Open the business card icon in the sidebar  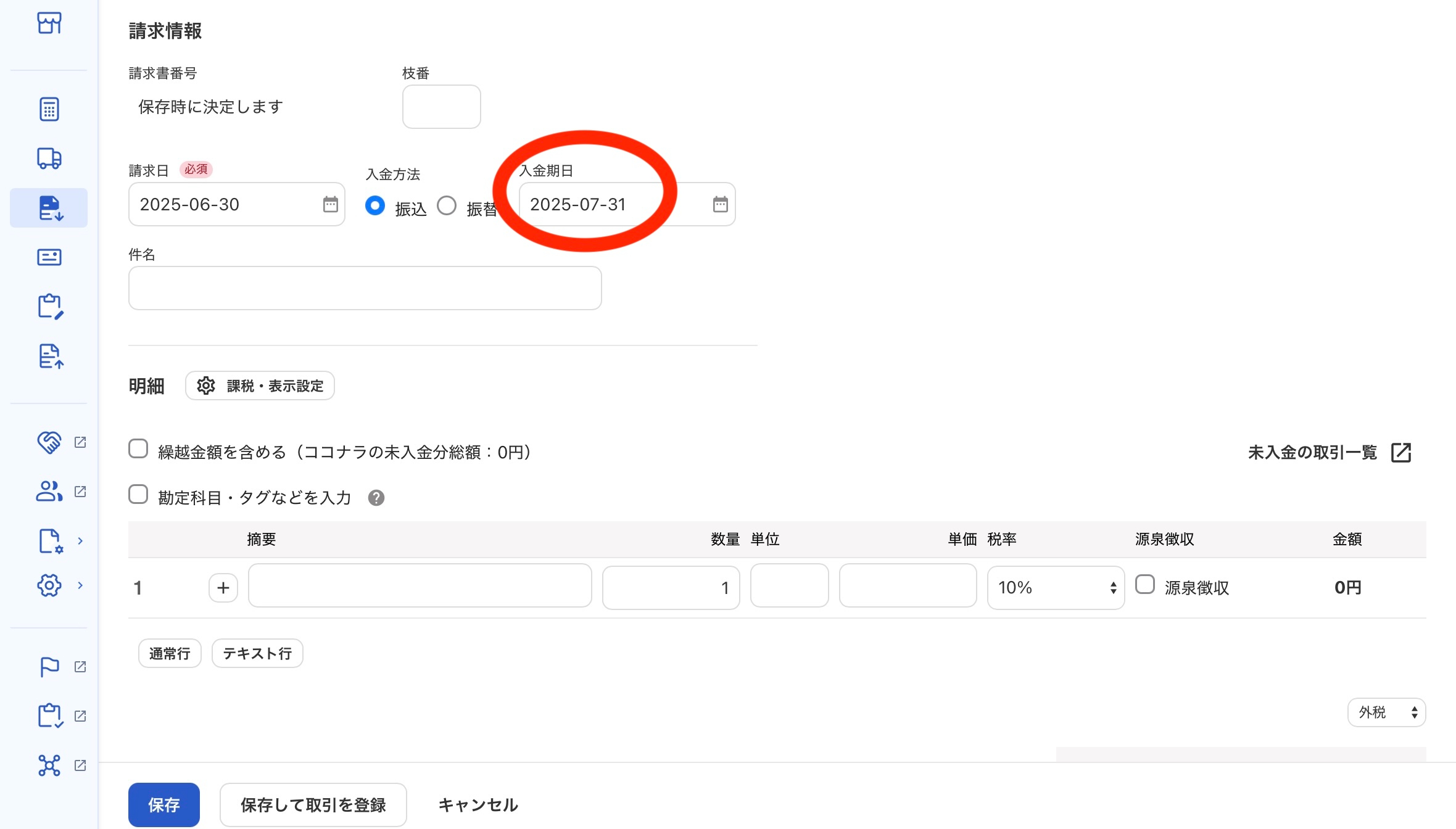[49, 257]
